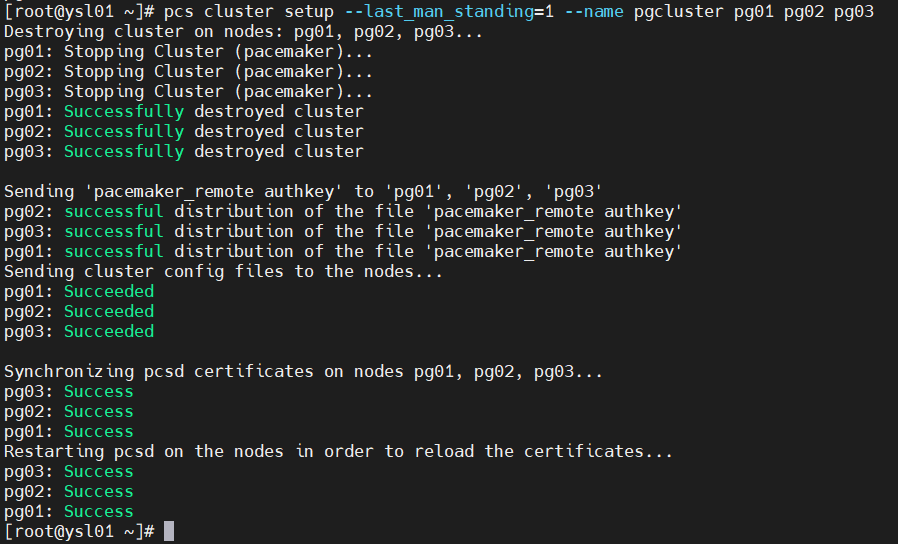Click the final '[root@ysl01 ~]#' prompt
This screenshot has width=898, height=544.
79,532
